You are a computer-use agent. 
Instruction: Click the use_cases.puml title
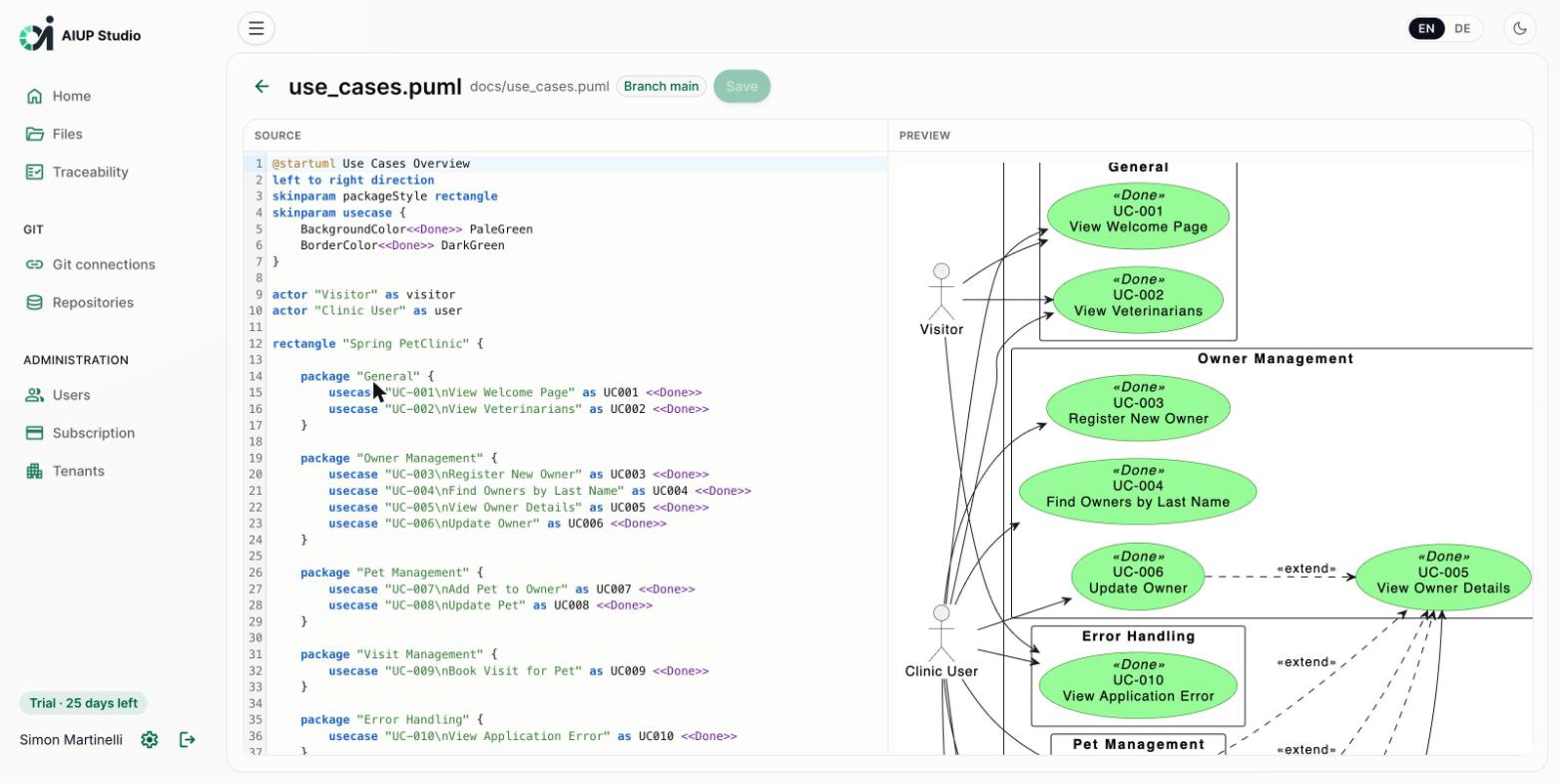[x=375, y=87]
